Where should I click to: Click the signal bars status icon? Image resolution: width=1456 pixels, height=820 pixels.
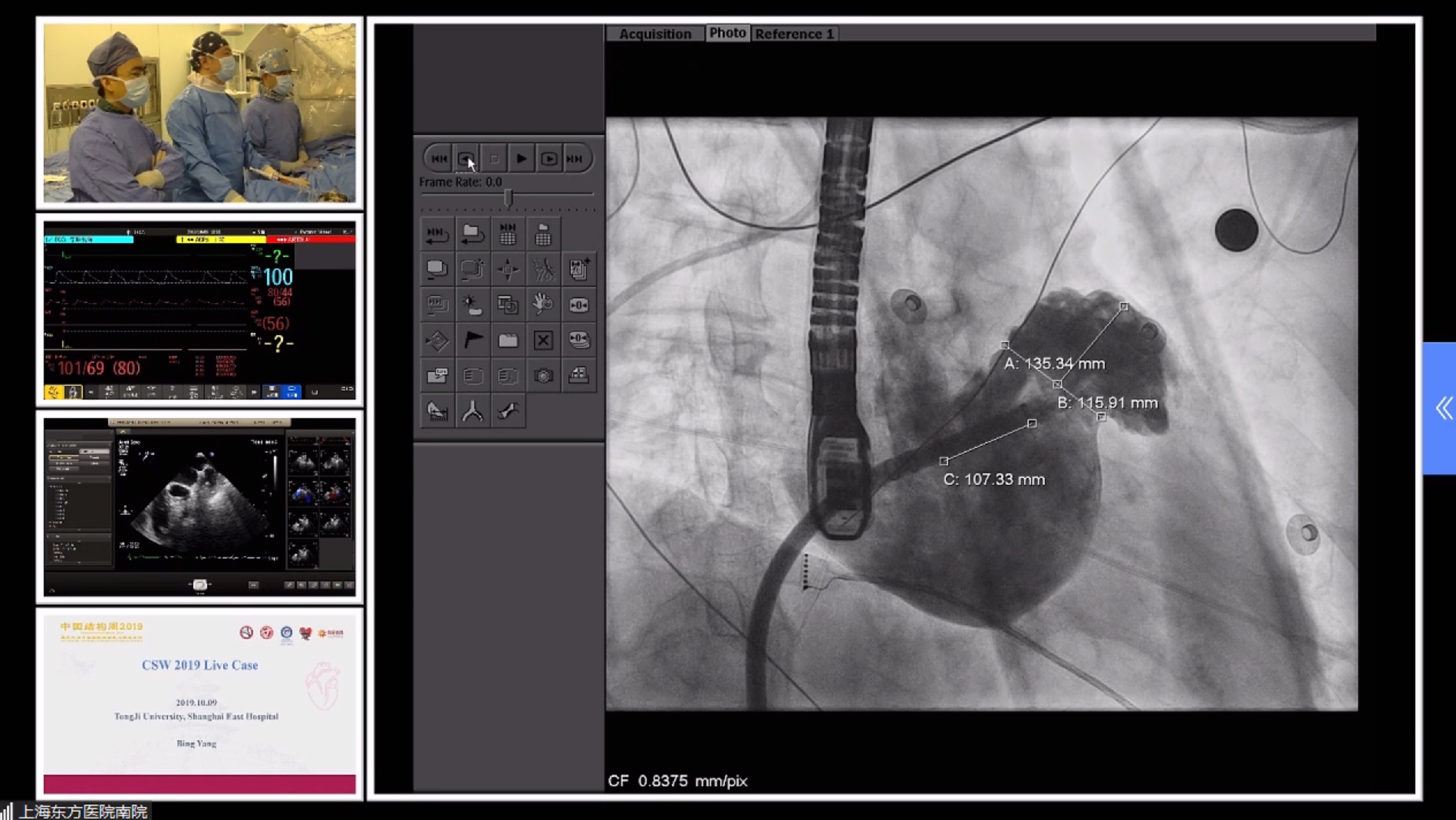7,812
